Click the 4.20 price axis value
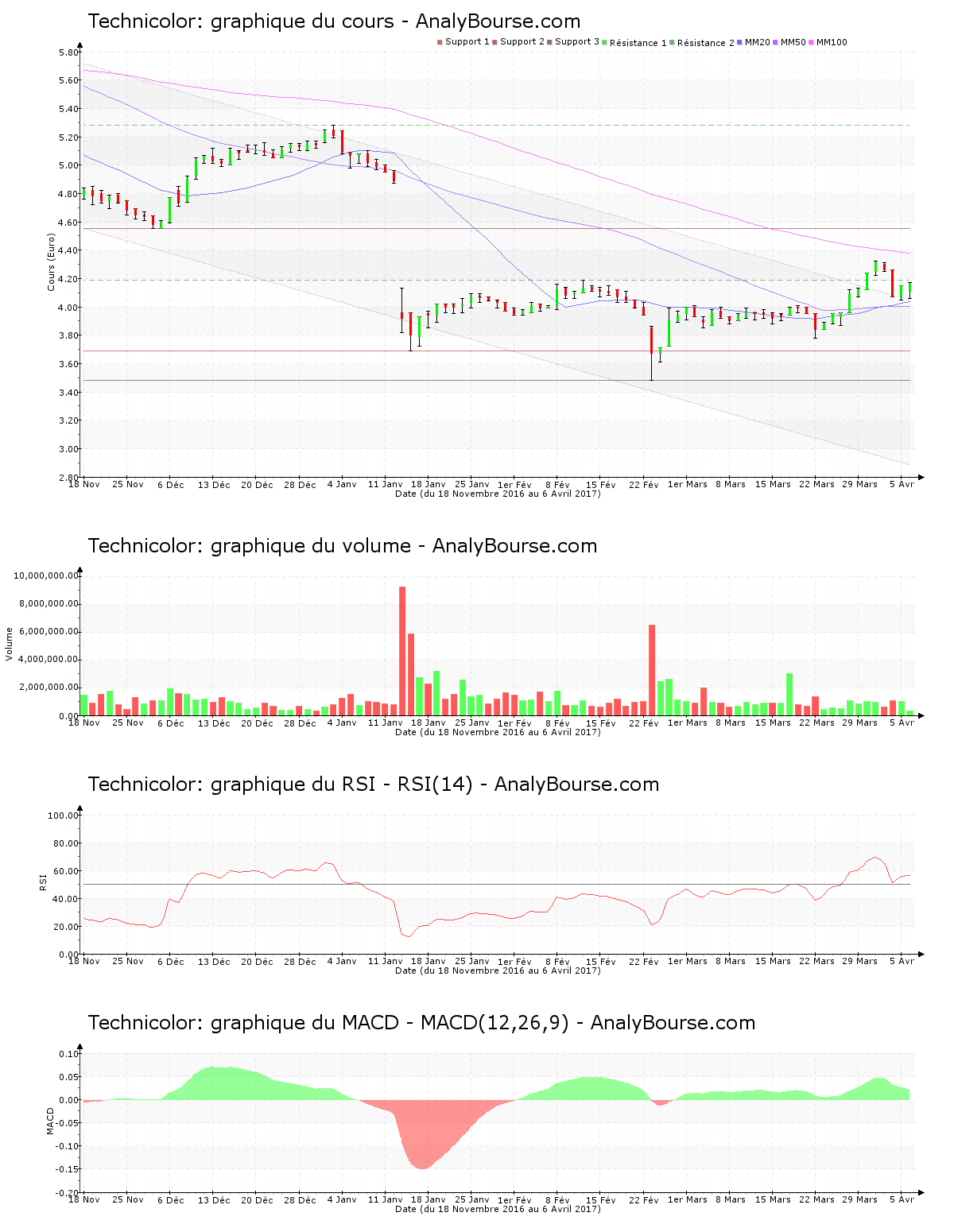The image size is (954, 1232). click(x=68, y=279)
